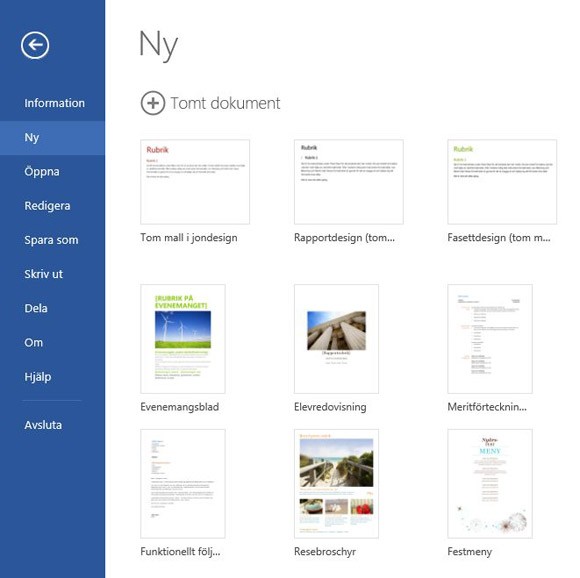Click the Festmeny caption text
The image size is (580, 578).
(470, 551)
